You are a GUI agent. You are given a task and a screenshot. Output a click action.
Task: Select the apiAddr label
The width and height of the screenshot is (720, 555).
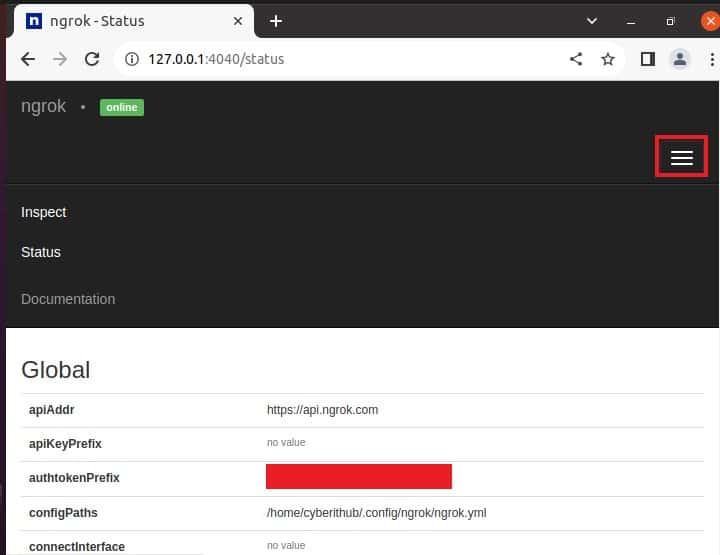click(51, 410)
